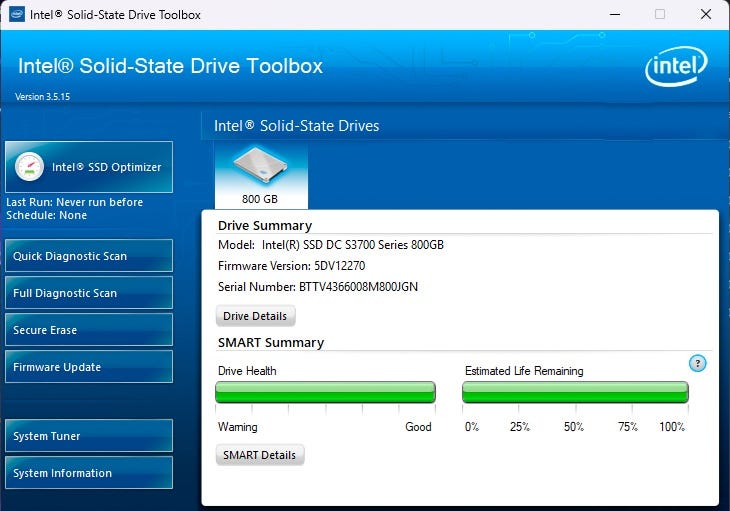
Task: Show System Information
Action: point(89,473)
